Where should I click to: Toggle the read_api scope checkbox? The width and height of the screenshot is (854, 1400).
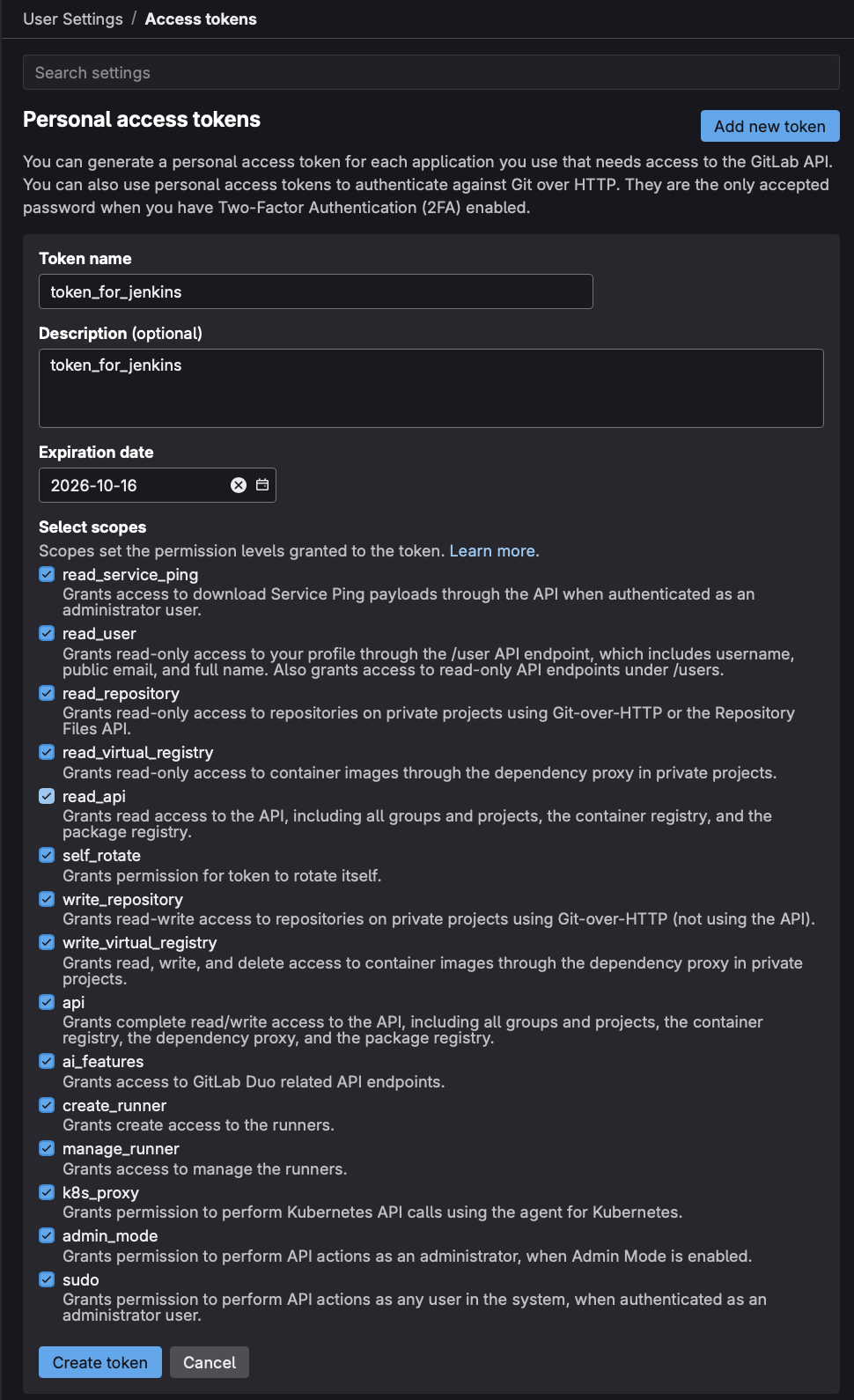click(47, 796)
